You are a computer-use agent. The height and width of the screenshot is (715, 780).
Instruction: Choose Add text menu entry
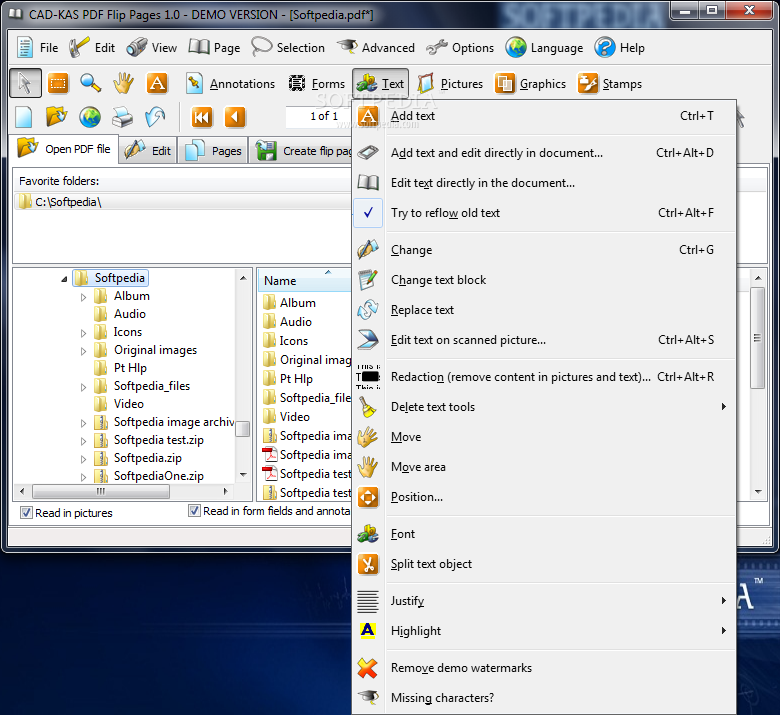point(544,116)
